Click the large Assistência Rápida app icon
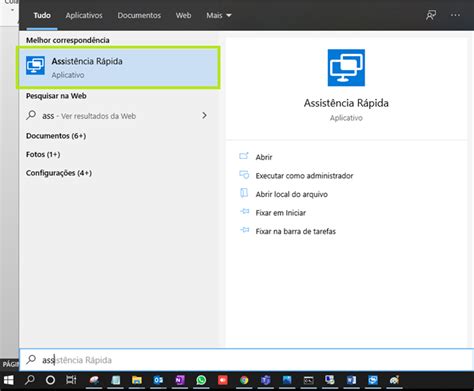The width and height of the screenshot is (474, 391). tap(346, 68)
